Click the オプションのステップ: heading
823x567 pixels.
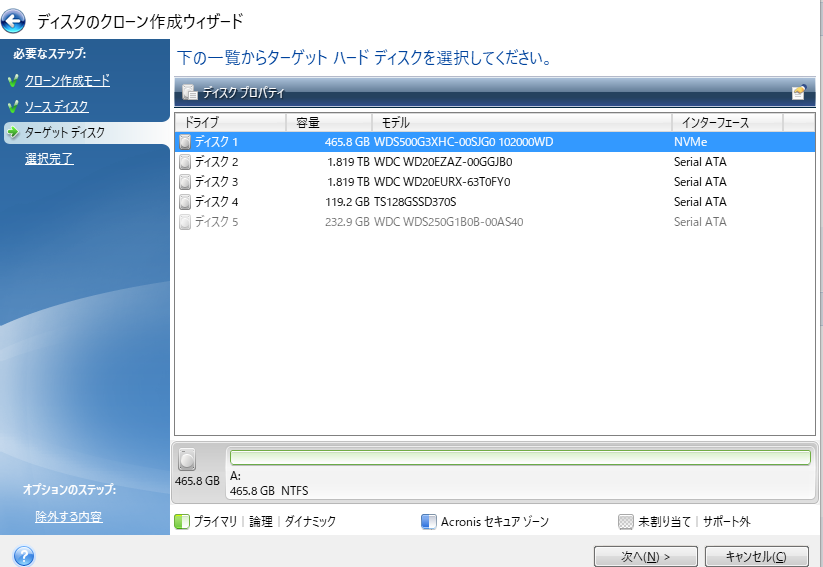click(69, 489)
